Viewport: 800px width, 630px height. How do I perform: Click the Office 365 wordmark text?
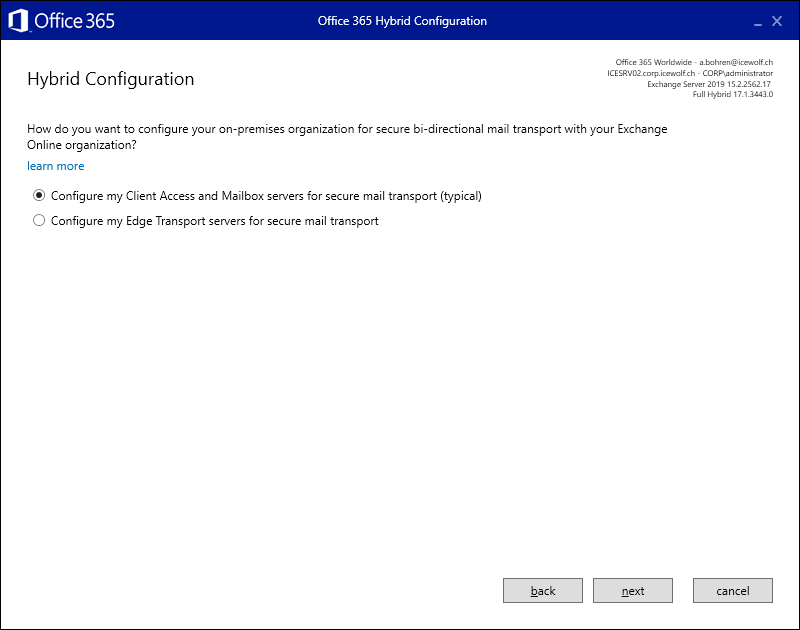74,21
